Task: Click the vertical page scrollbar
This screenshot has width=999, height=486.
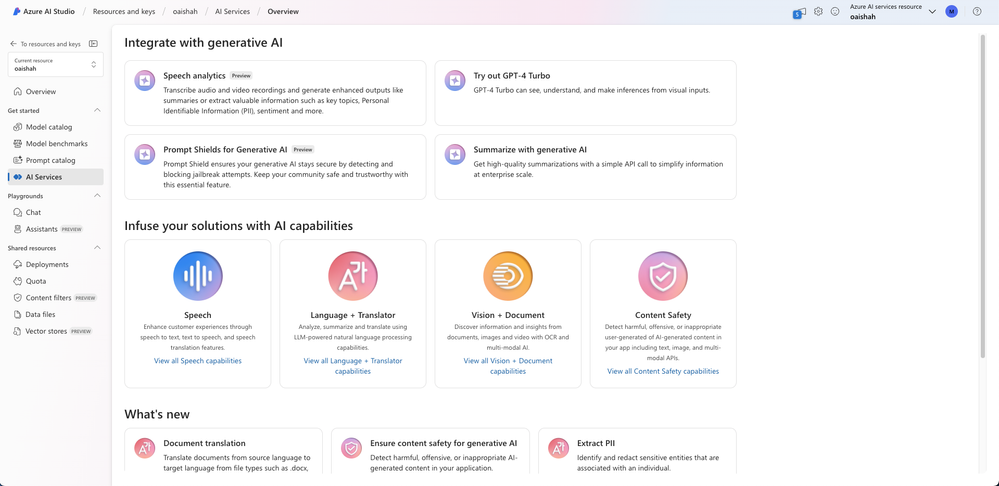Action: [x=982, y=197]
